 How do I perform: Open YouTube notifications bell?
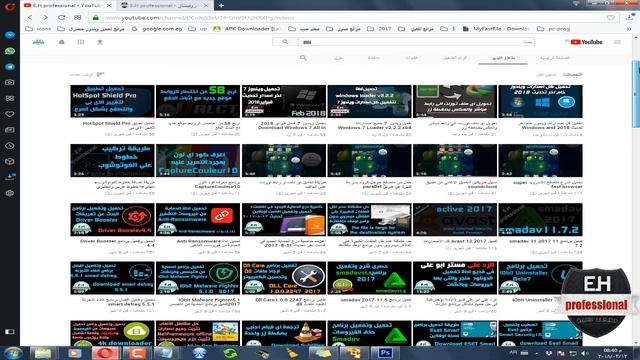tap(62, 42)
